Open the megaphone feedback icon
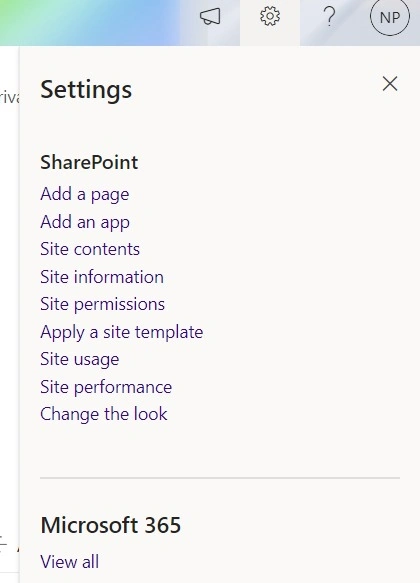The width and height of the screenshot is (420, 583). point(210,17)
